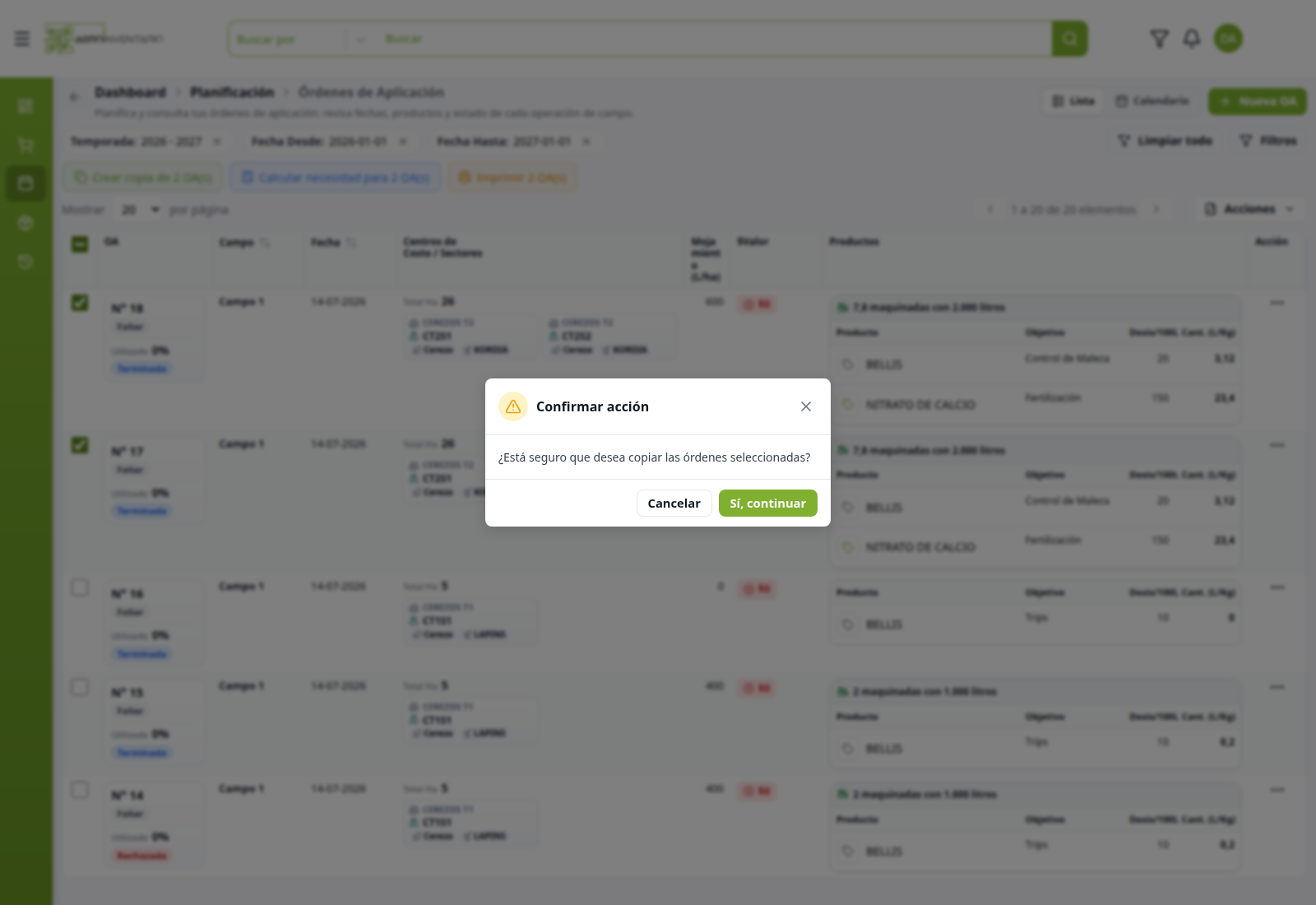Uncheck the order N° 18 checkbox
The height and width of the screenshot is (905, 1316).
coord(80,303)
